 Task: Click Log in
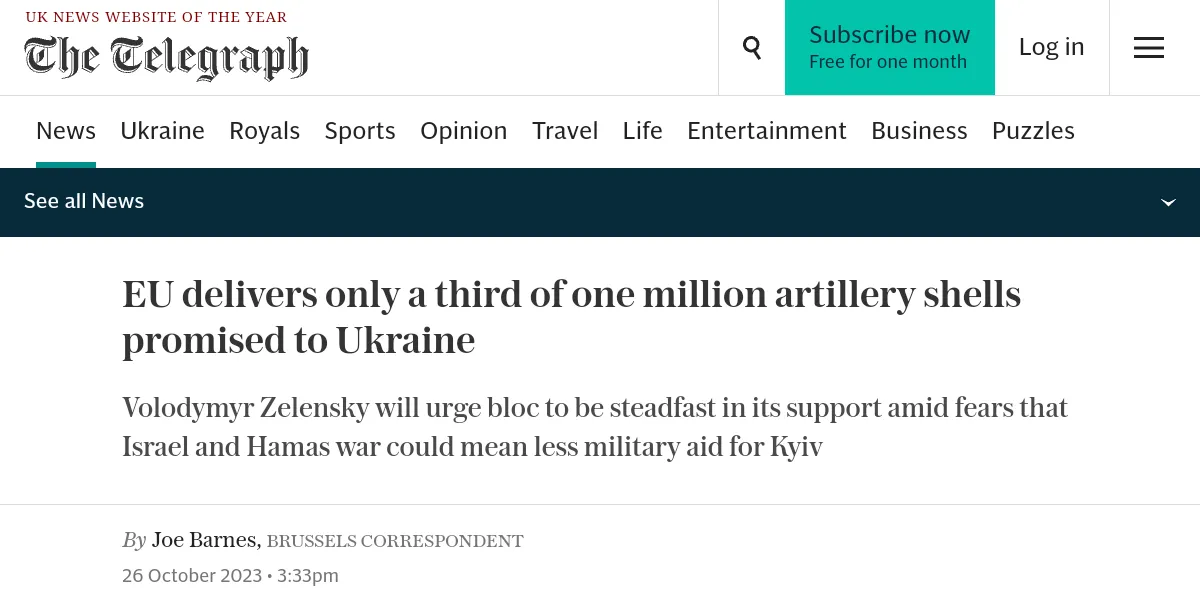1051,47
